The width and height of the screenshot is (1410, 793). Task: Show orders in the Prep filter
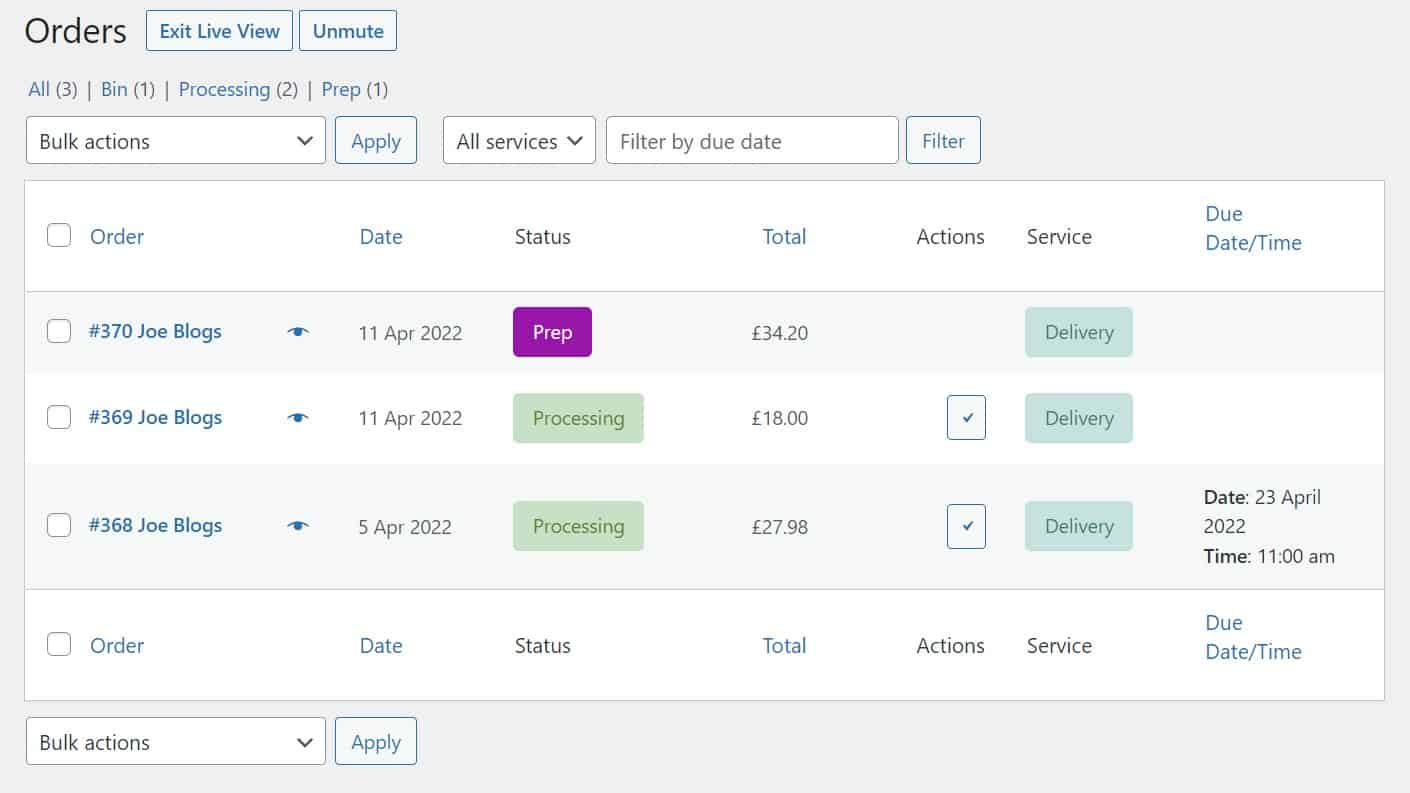coord(340,89)
